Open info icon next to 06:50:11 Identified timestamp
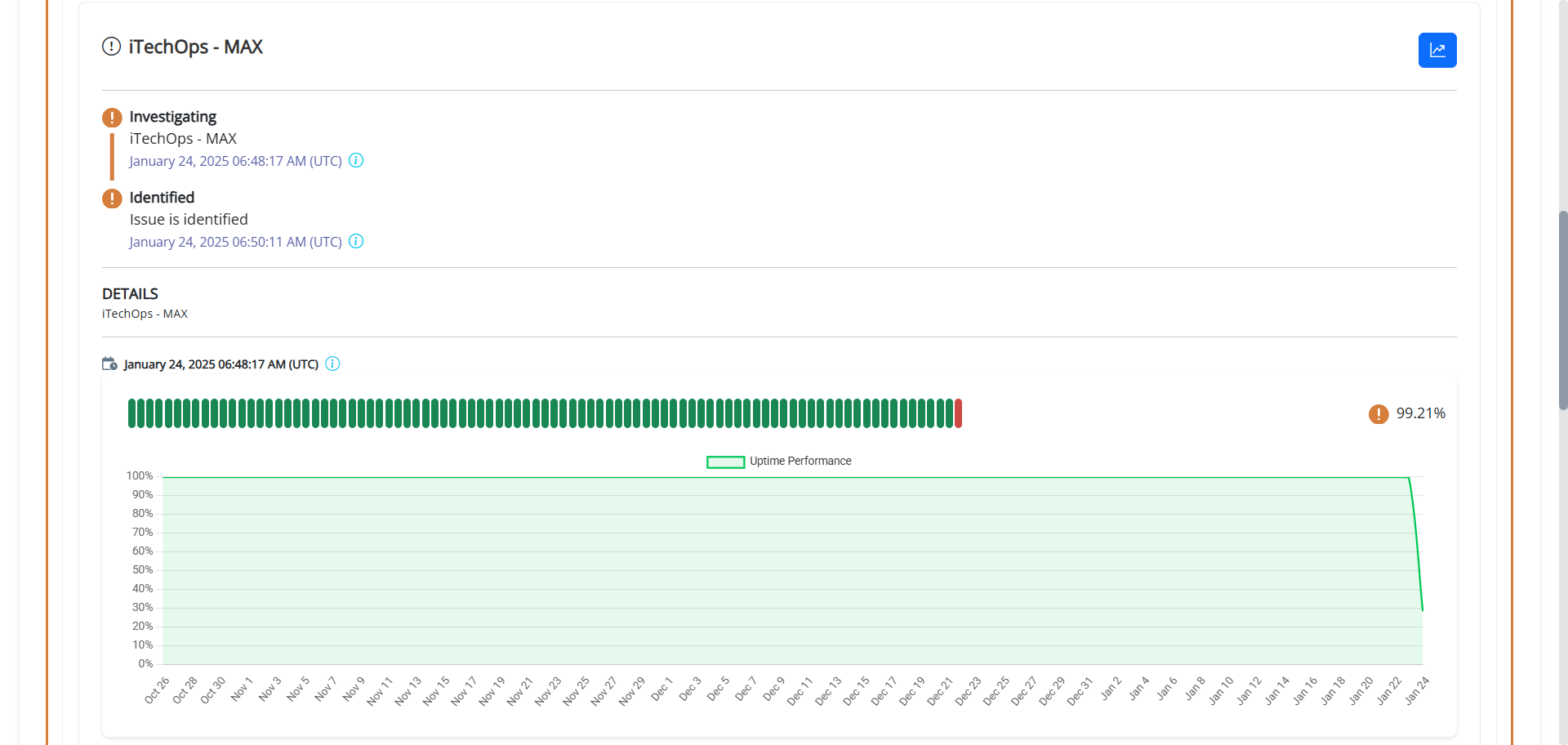1568x745 pixels. (x=356, y=241)
